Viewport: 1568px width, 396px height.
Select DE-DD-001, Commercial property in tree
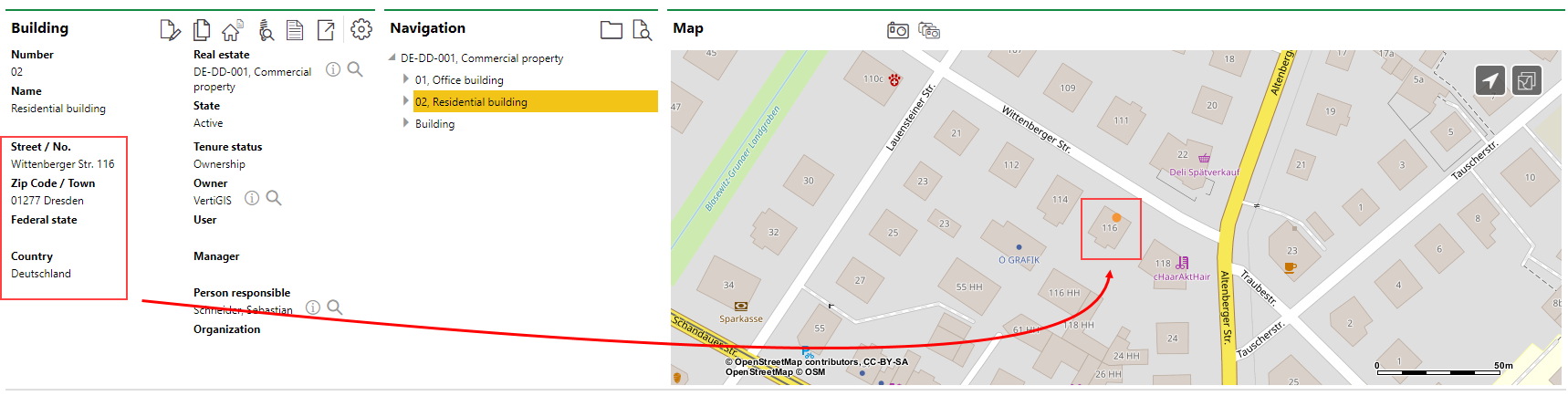coord(482,58)
